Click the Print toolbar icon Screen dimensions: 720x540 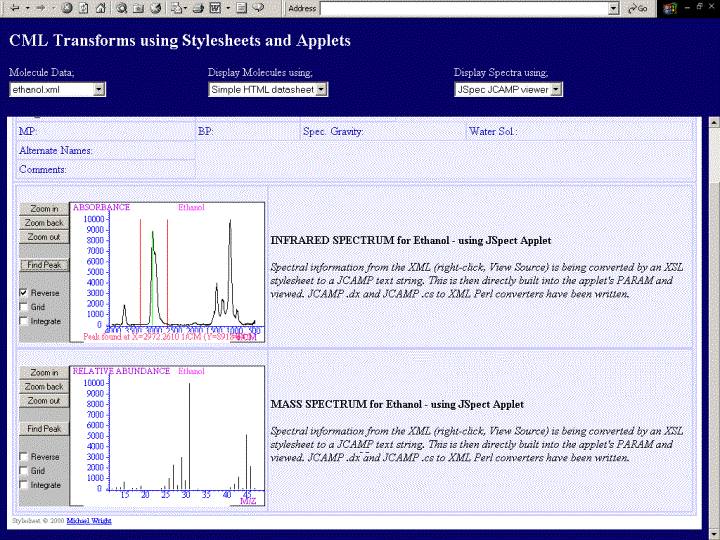point(198,8)
